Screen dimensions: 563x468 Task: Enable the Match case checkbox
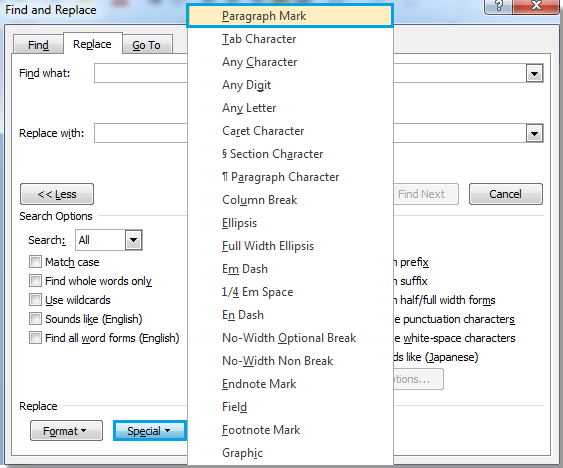[x=35, y=262]
